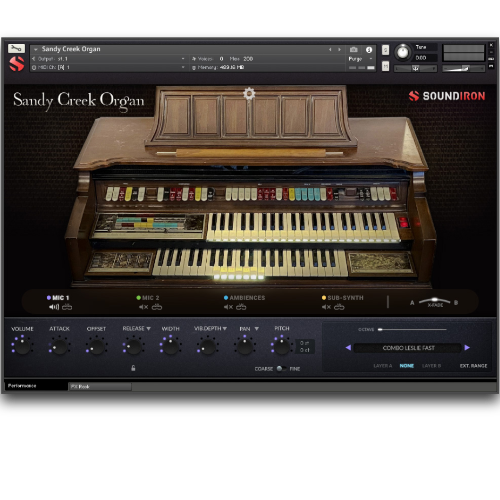Viewport: 500px width, 500px height.
Task: Click the Sandy Creek Organ instrument name
Action: pyautogui.click(x=71, y=49)
